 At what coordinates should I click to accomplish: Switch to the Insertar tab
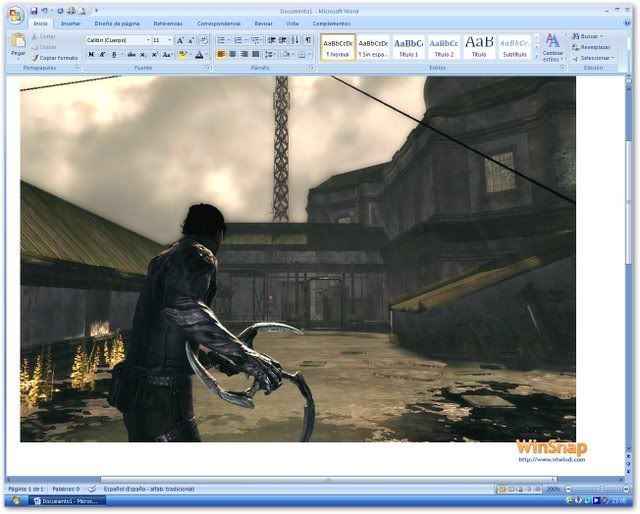pyautogui.click(x=70, y=22)
